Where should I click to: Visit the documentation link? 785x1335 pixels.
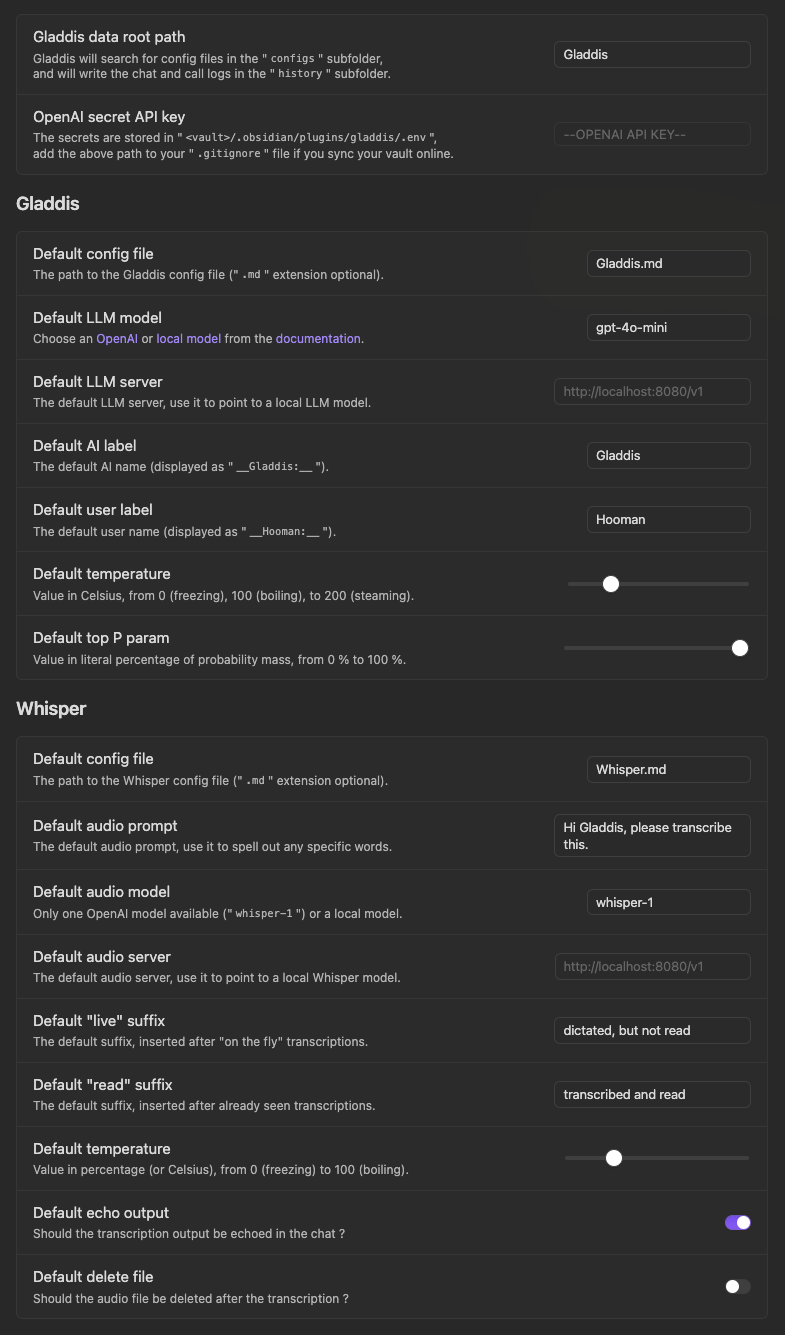pos(319,339)
